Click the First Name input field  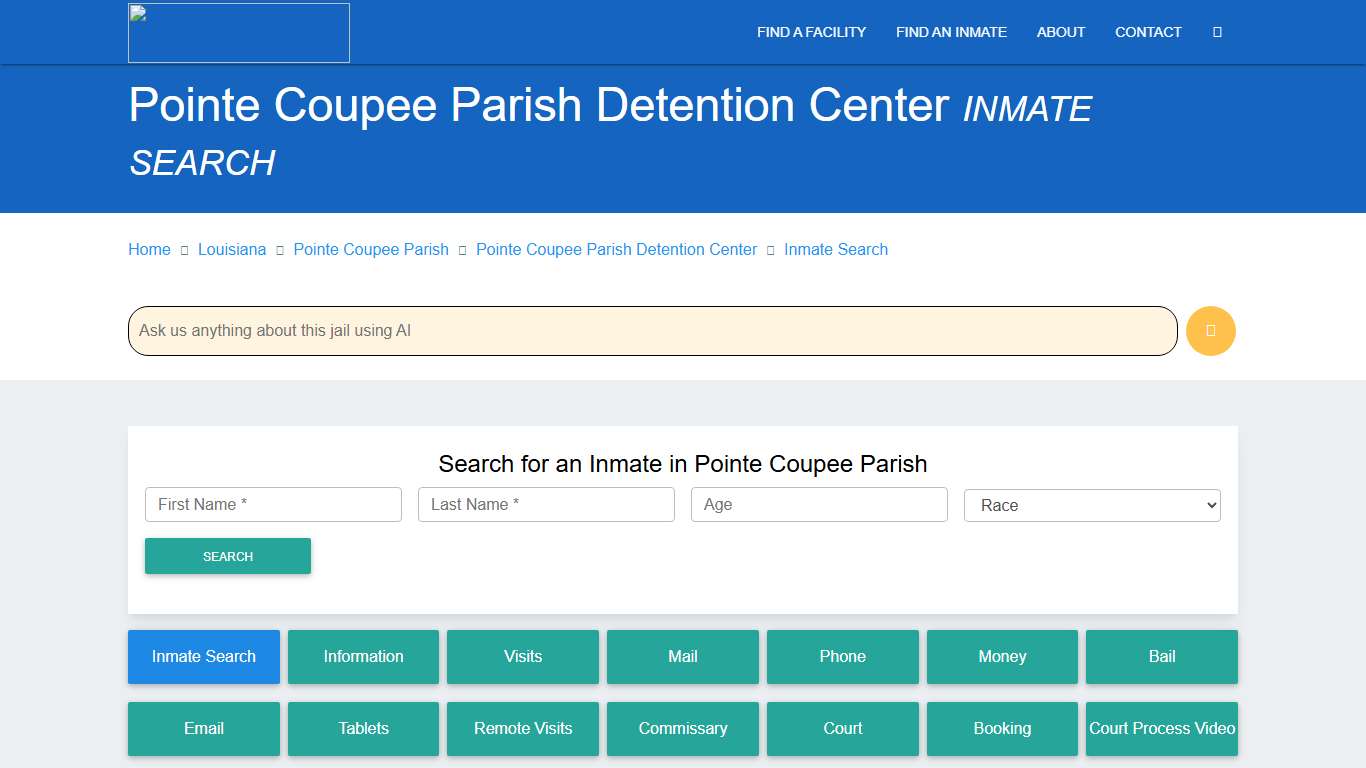(x=273, y=504)
